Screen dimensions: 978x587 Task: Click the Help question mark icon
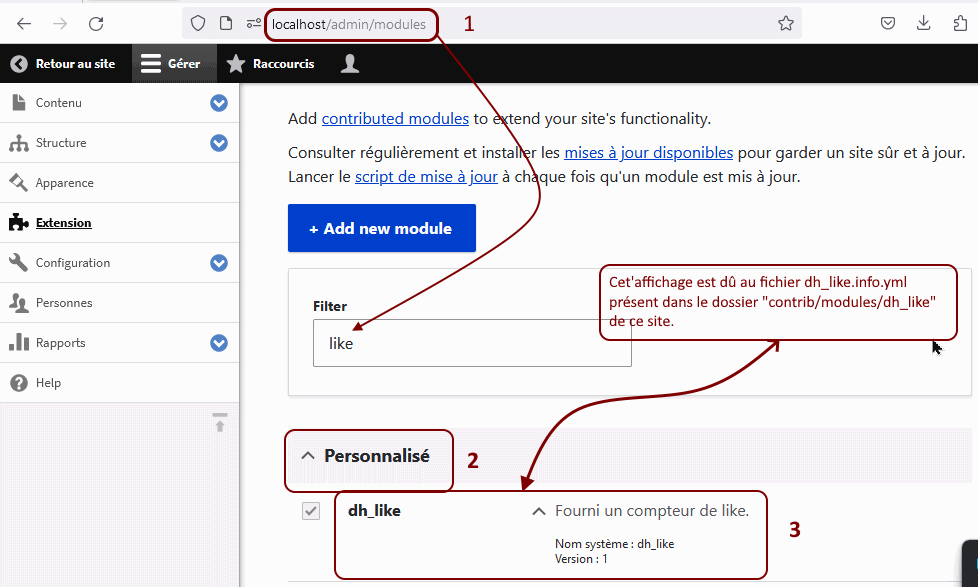pos(18,382)
